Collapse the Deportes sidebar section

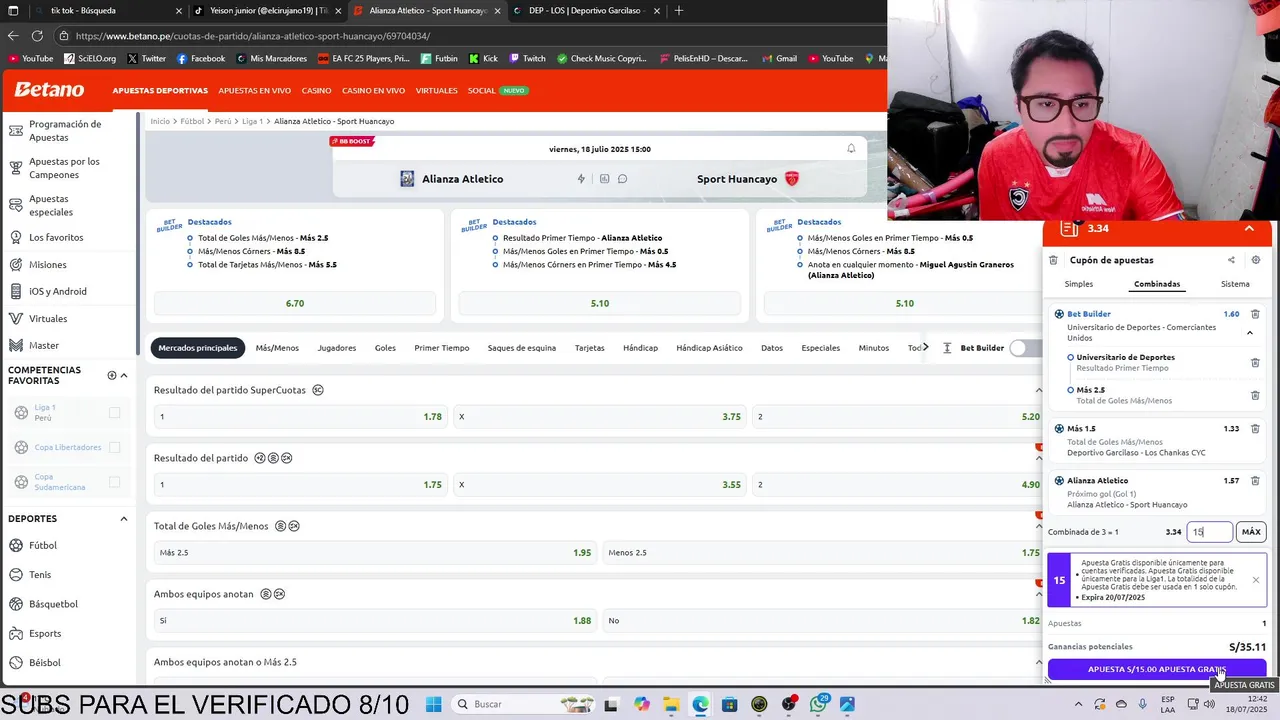click(x=124, y=519)
